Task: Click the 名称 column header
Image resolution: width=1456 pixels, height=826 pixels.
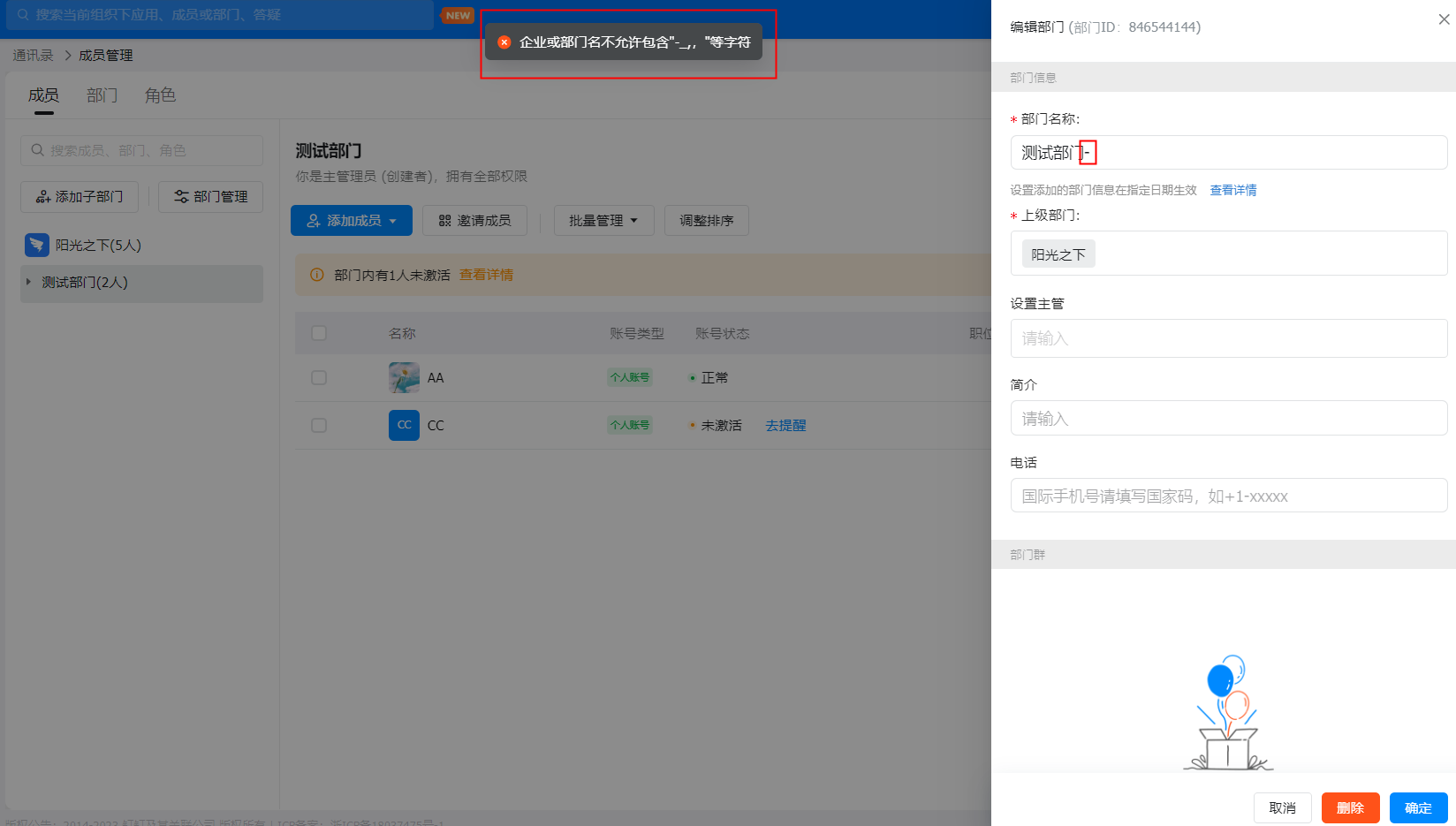Action: [x=402, y=333]
